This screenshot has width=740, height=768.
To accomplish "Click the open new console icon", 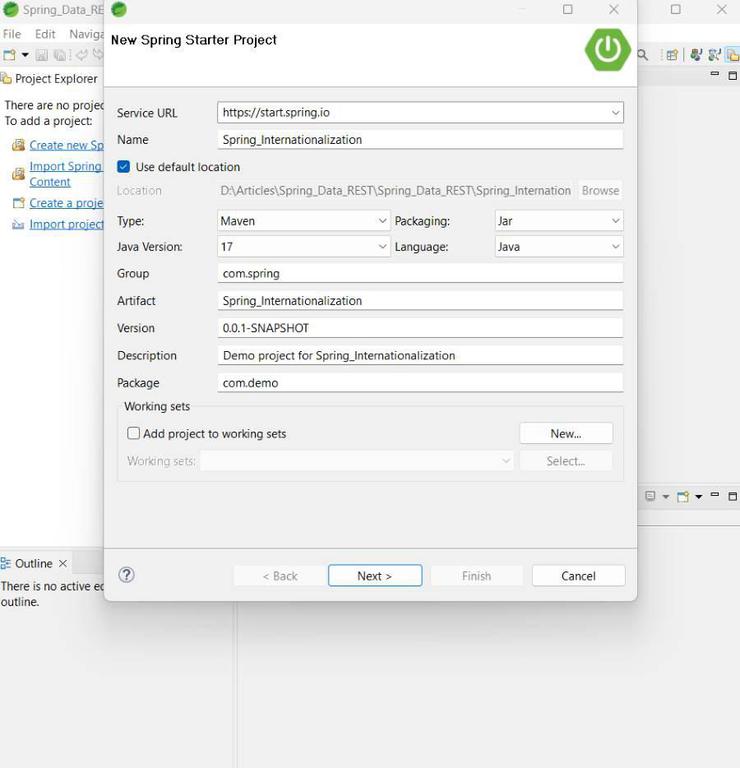I will 683,497.
